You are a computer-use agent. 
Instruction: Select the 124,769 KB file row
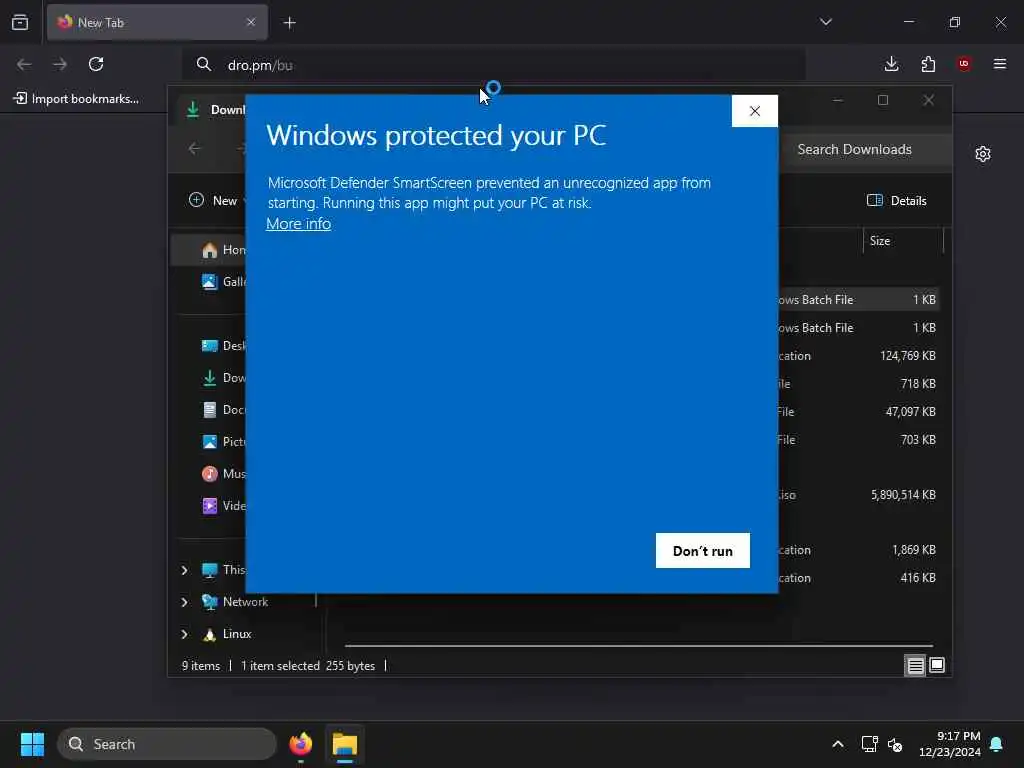coord(857,356)
